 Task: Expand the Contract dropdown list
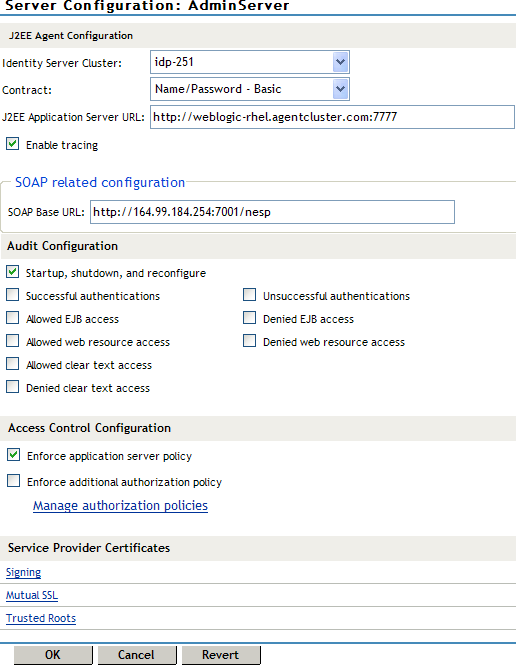pyautogui.click(x=250, y=89)
